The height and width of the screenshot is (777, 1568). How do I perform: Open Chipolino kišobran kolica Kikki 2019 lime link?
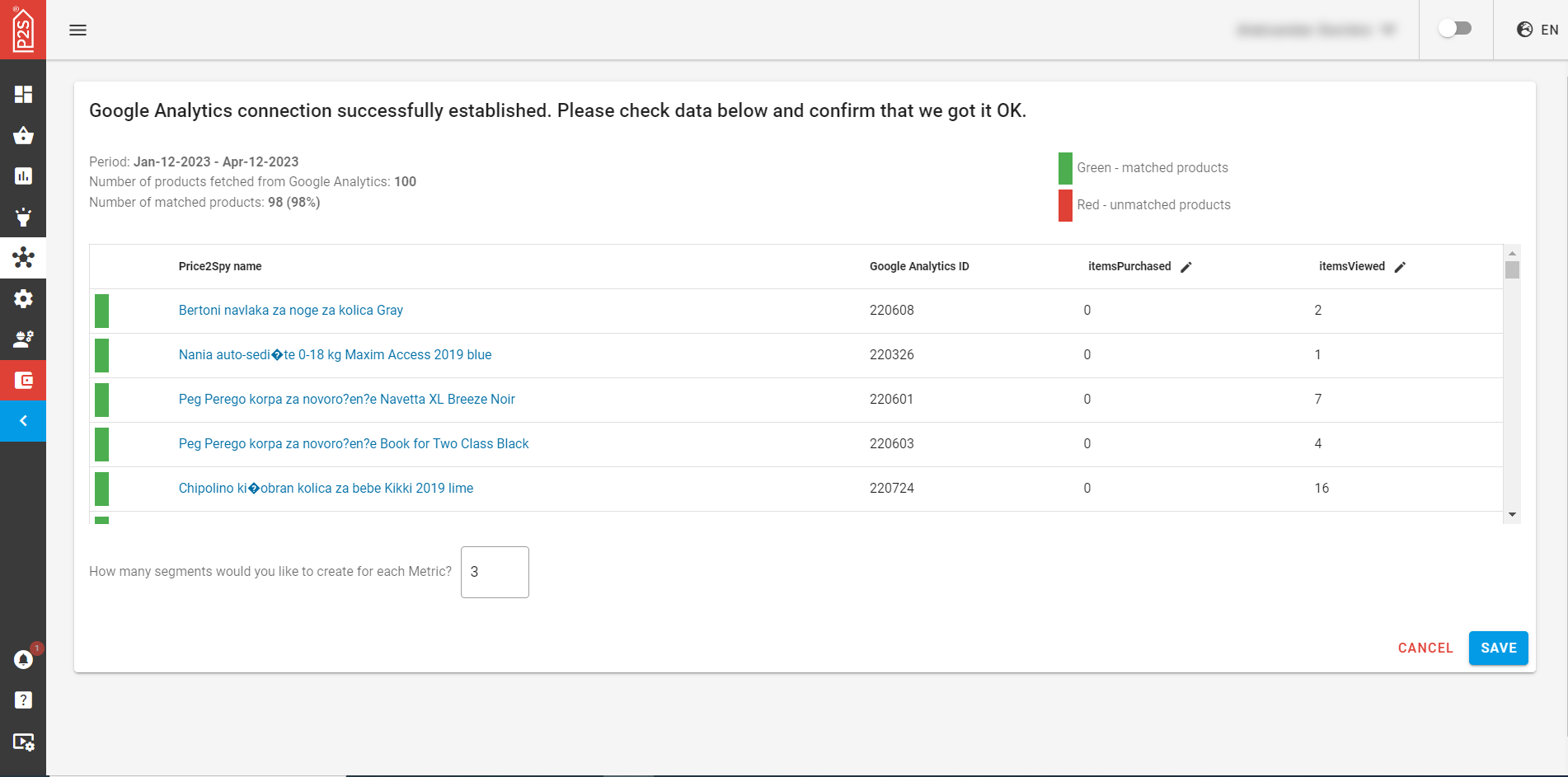(326, 489)
